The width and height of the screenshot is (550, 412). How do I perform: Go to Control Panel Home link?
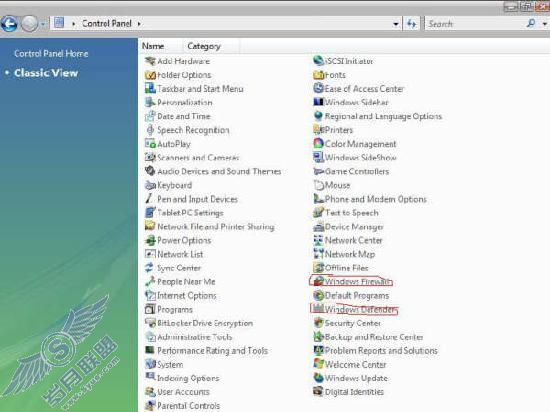51,54
